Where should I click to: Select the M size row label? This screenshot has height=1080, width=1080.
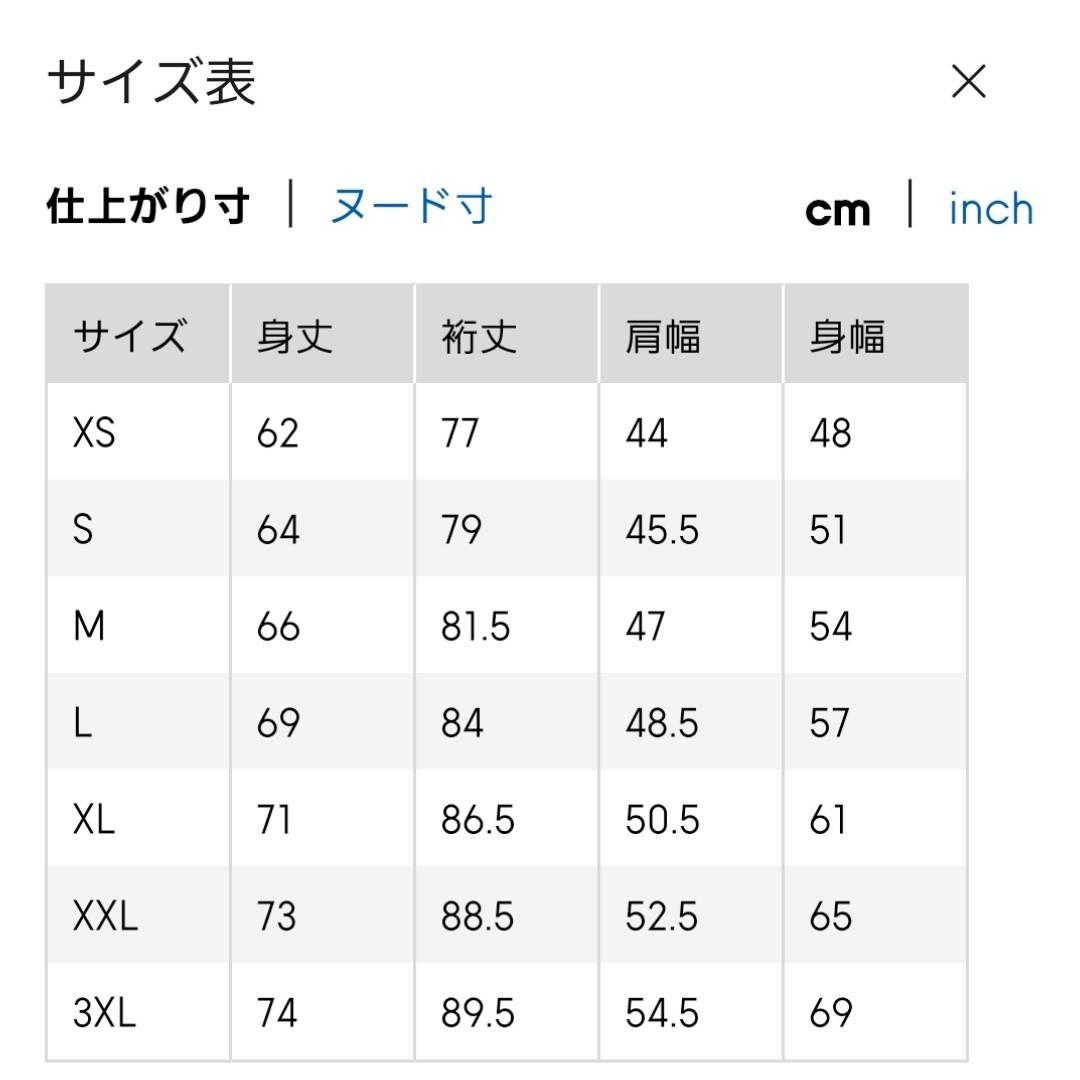(89, 627)
